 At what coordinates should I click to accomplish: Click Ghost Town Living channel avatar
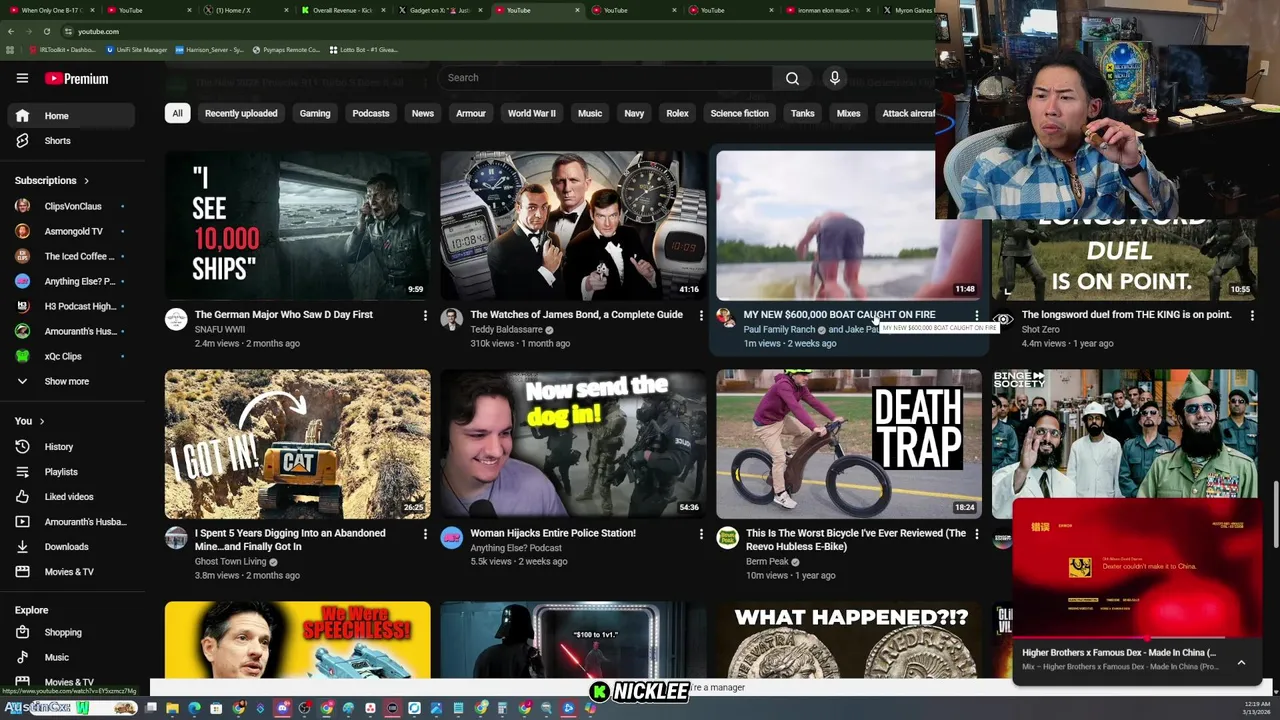(176, 538)
